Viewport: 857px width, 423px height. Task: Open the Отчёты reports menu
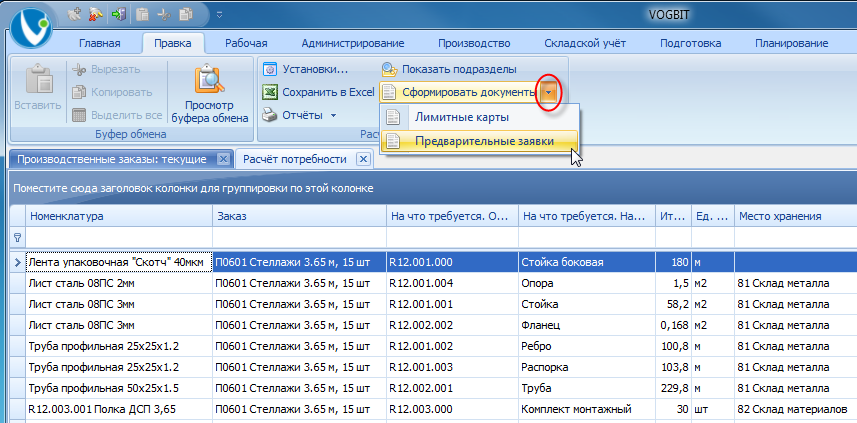[299, 115]
